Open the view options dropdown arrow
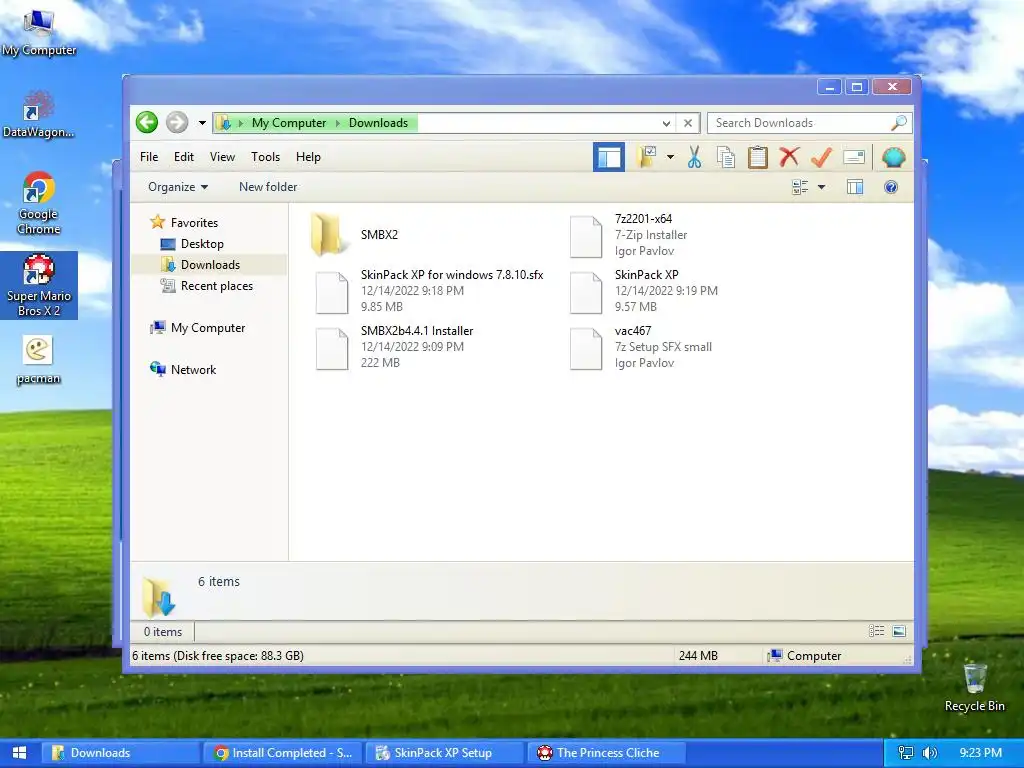The height and width of the screenshot is (768, 1024). tap(822, 187)
